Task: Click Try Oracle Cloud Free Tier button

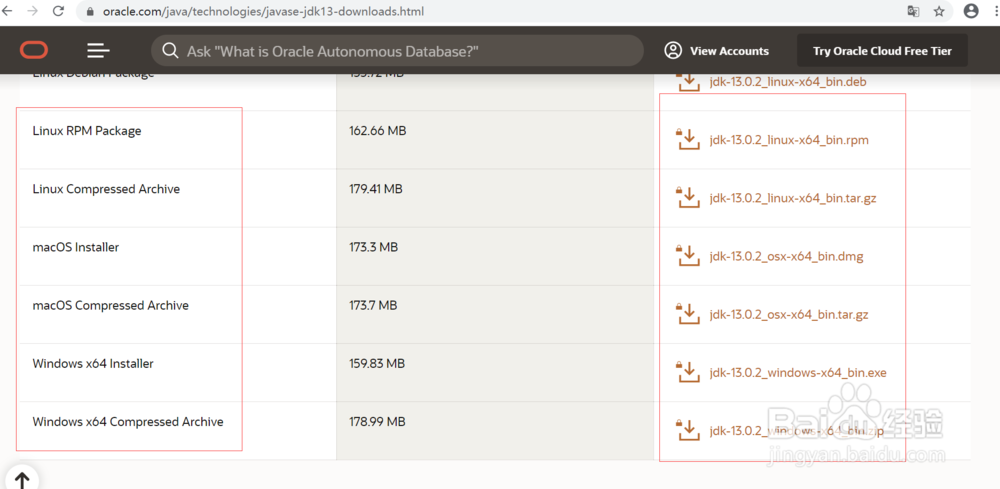Action: coord(882,51)
